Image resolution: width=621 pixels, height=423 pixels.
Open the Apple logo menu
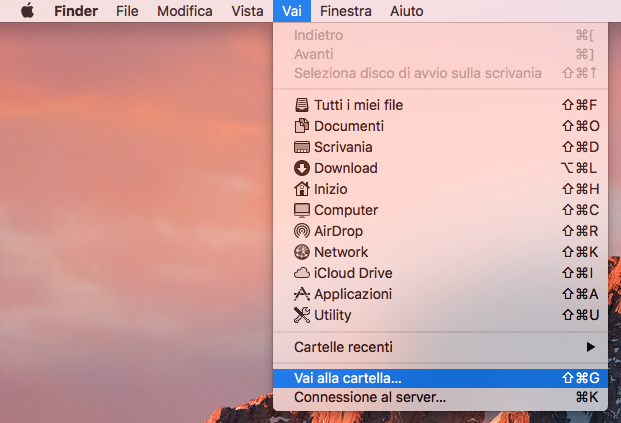coord(27,11)
